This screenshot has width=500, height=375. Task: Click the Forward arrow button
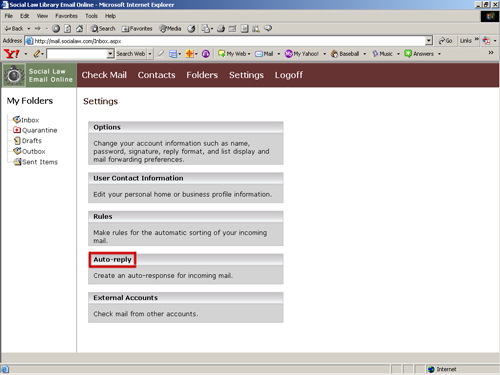pyautogui.click(x=38, y=29)
